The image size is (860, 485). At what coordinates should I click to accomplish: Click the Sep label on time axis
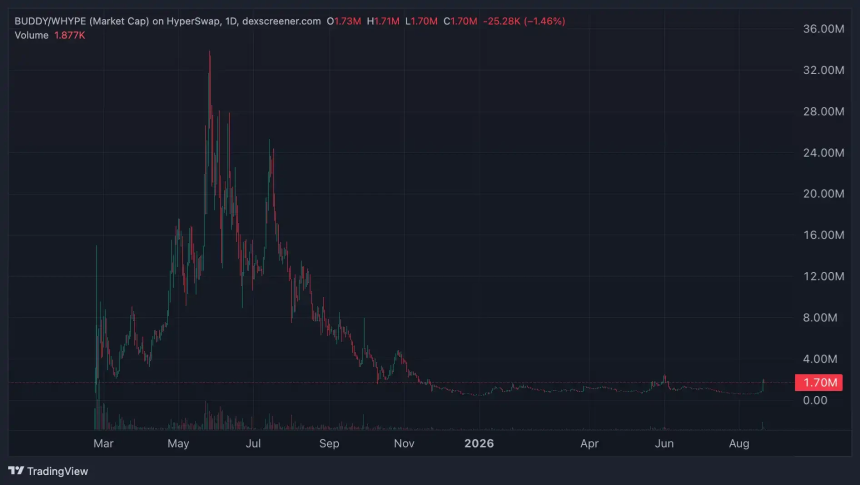[329, 443]
